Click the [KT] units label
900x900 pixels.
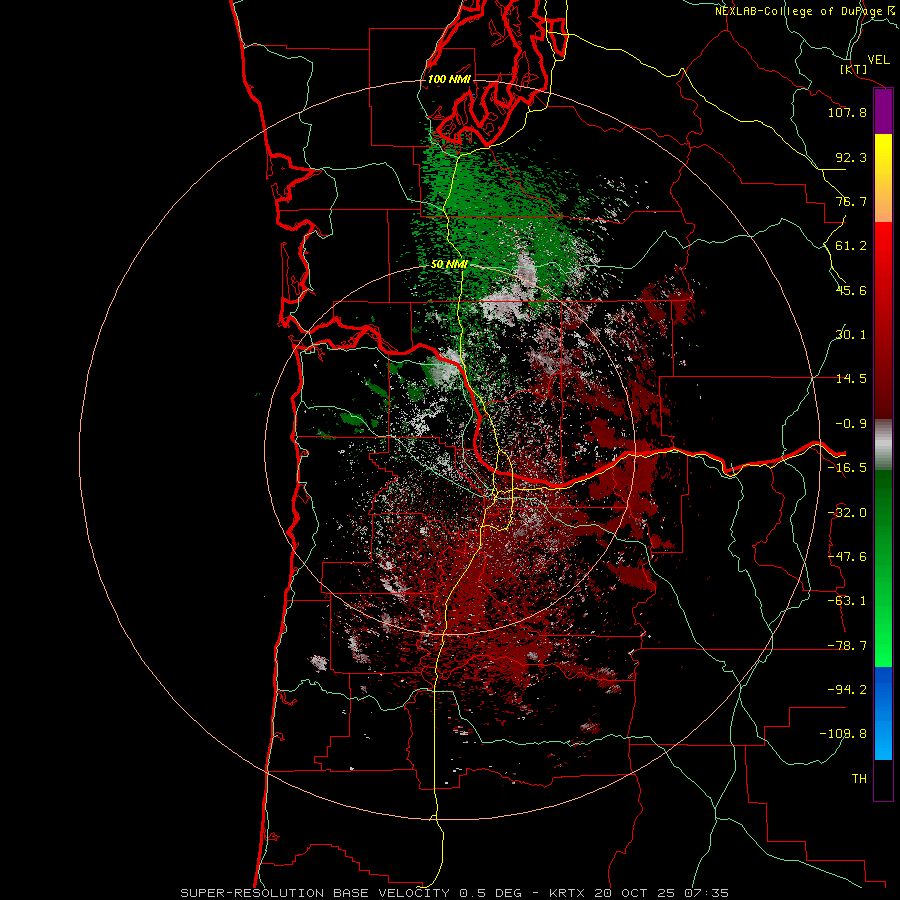pos(854,69)
